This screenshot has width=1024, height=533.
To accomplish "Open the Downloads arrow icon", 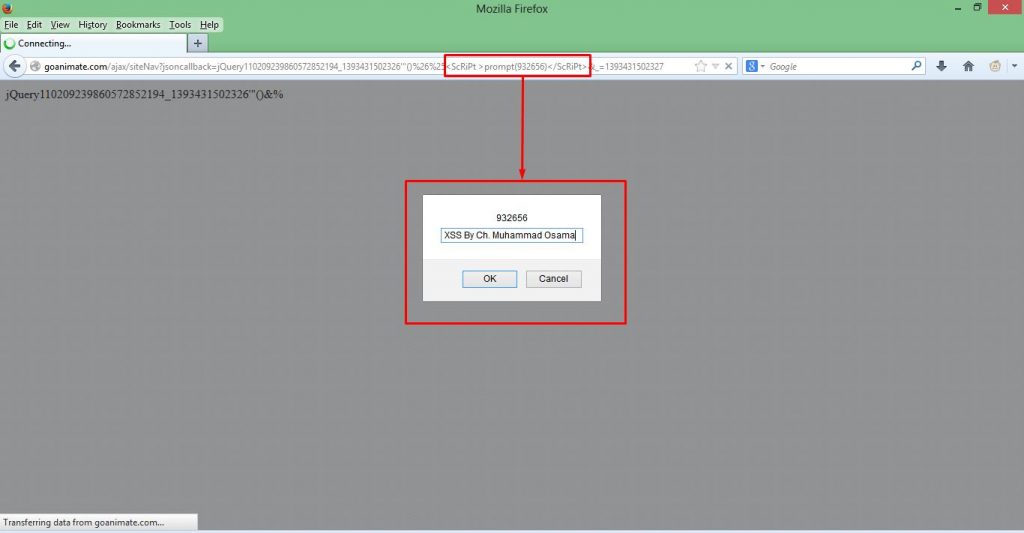I will [941, 66].
